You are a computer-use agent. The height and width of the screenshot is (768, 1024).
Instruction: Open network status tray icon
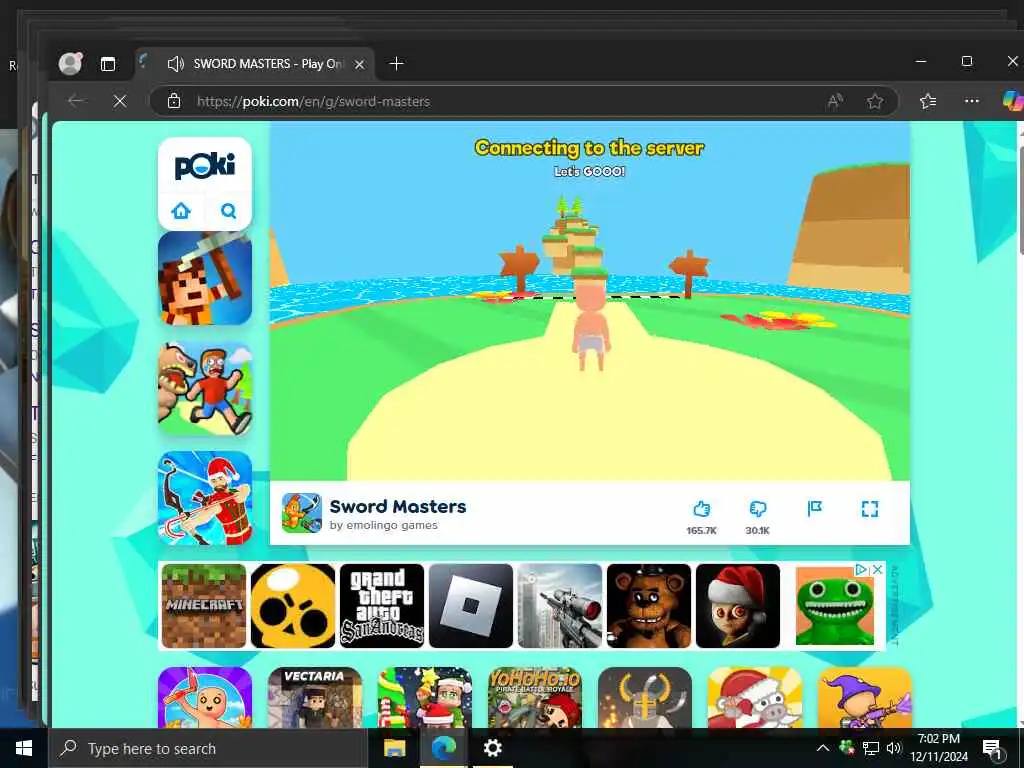(x=871, y=748)
